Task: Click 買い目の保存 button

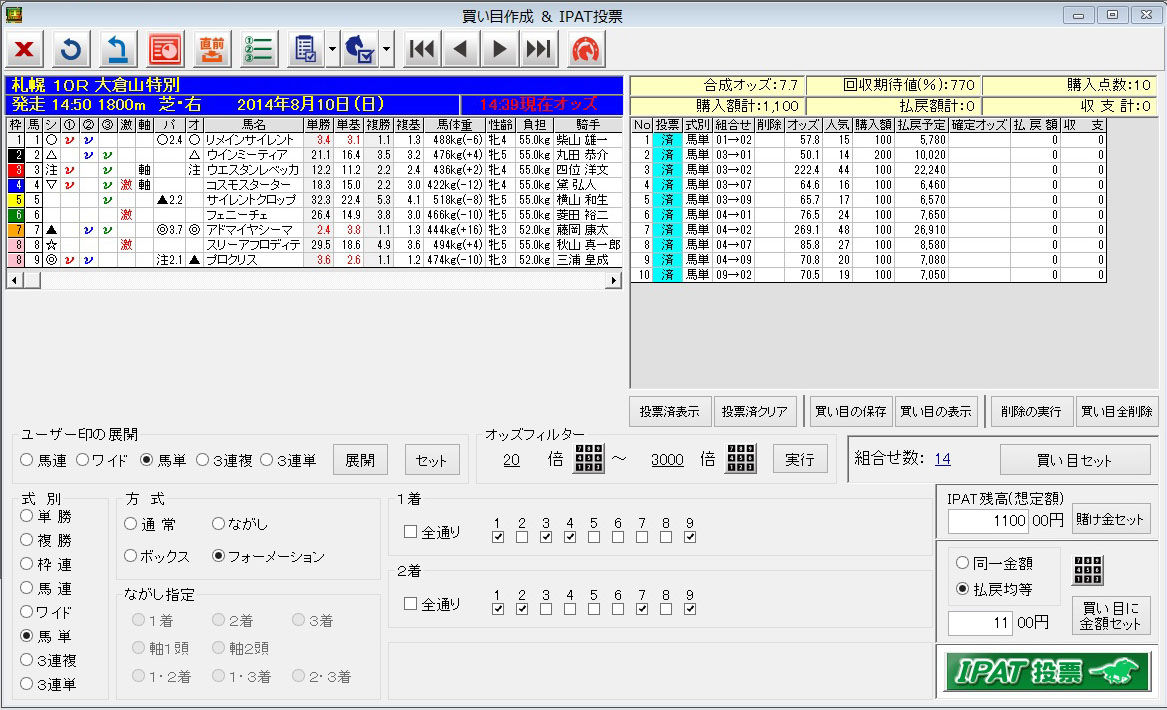Action: (851, 412)
